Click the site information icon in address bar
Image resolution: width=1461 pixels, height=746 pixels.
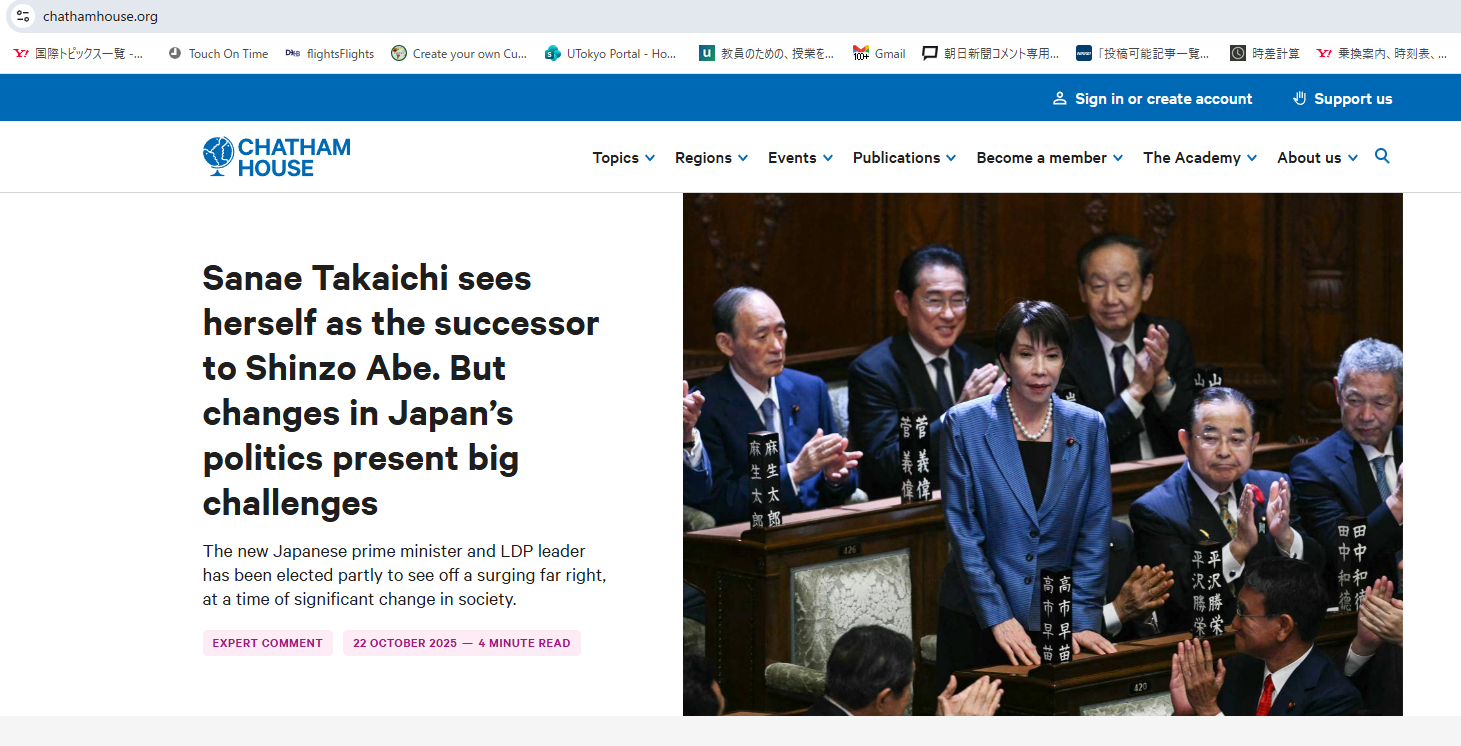point(22,16)
